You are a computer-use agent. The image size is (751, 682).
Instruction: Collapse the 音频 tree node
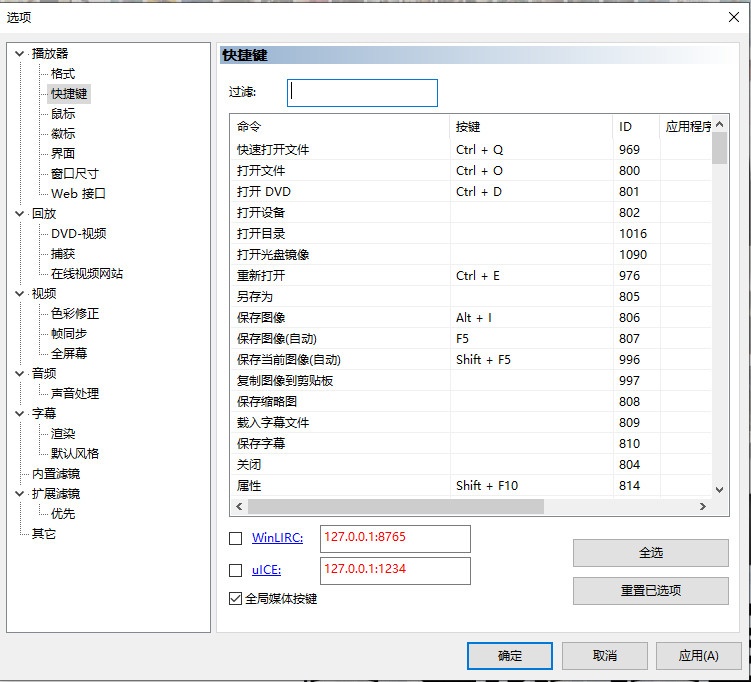click(20, 374)
